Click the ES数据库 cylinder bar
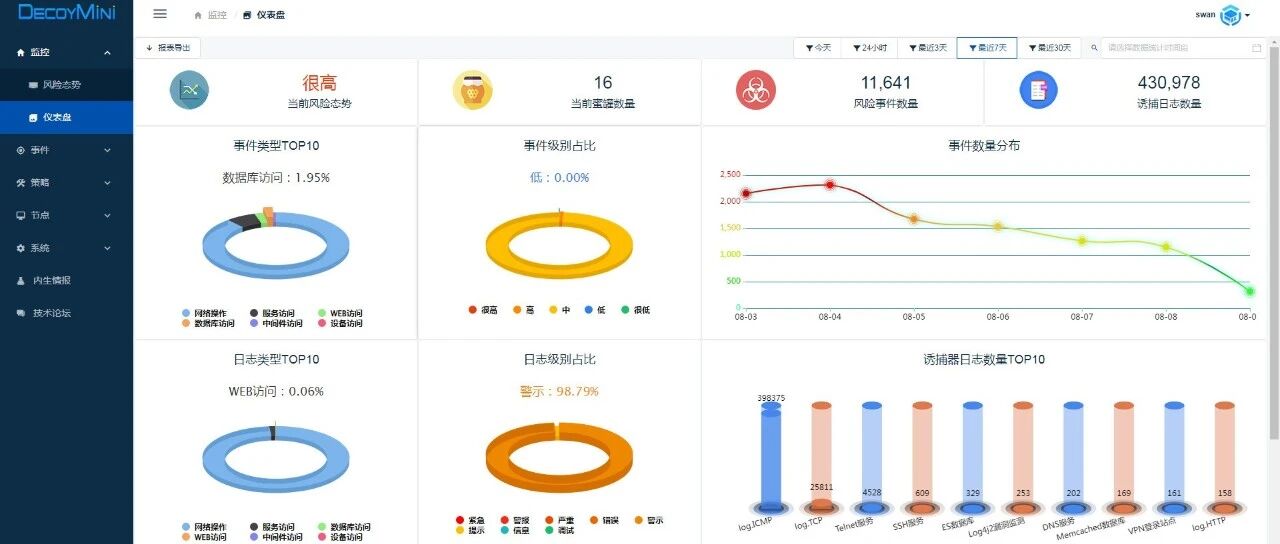Image resolution: width=1280 pixels, height=544 pixels. 973,456
